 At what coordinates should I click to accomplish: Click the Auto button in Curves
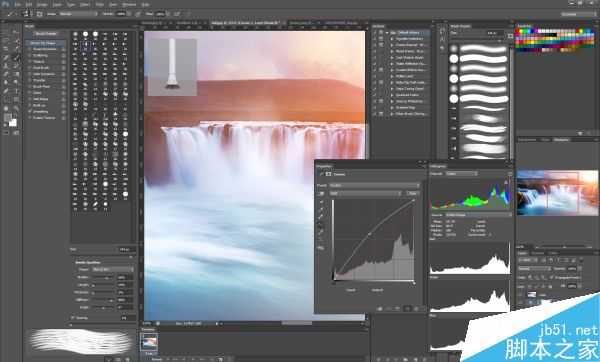click(412, 194)
